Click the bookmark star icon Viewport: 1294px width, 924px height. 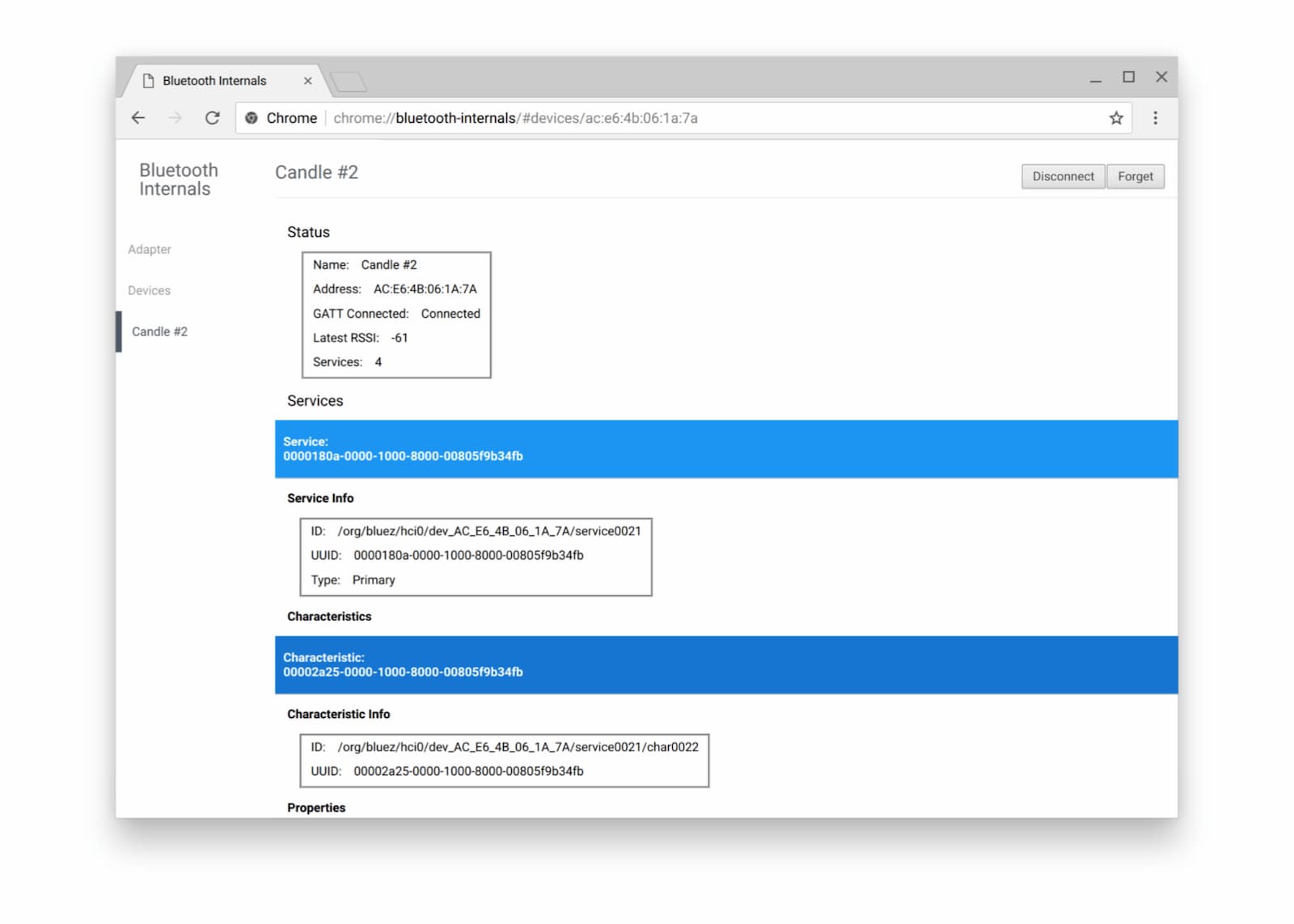click(1116, 118)
